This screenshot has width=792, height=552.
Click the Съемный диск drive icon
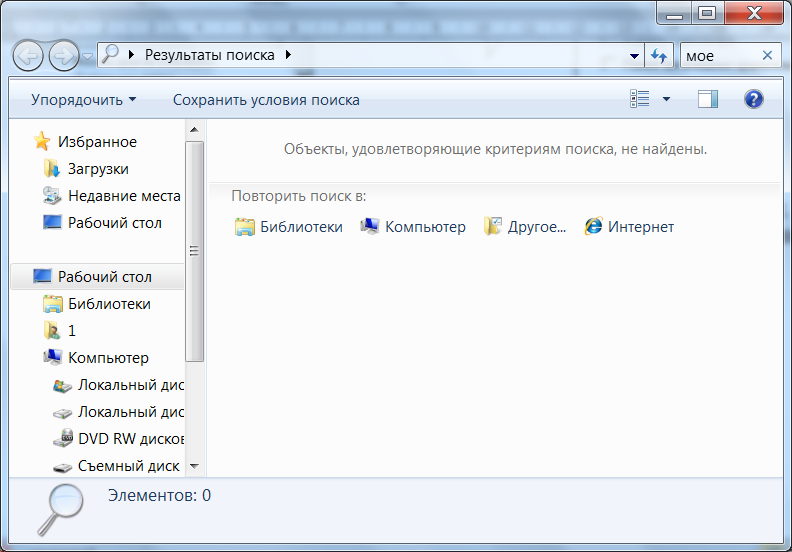[x=62, y=468]
